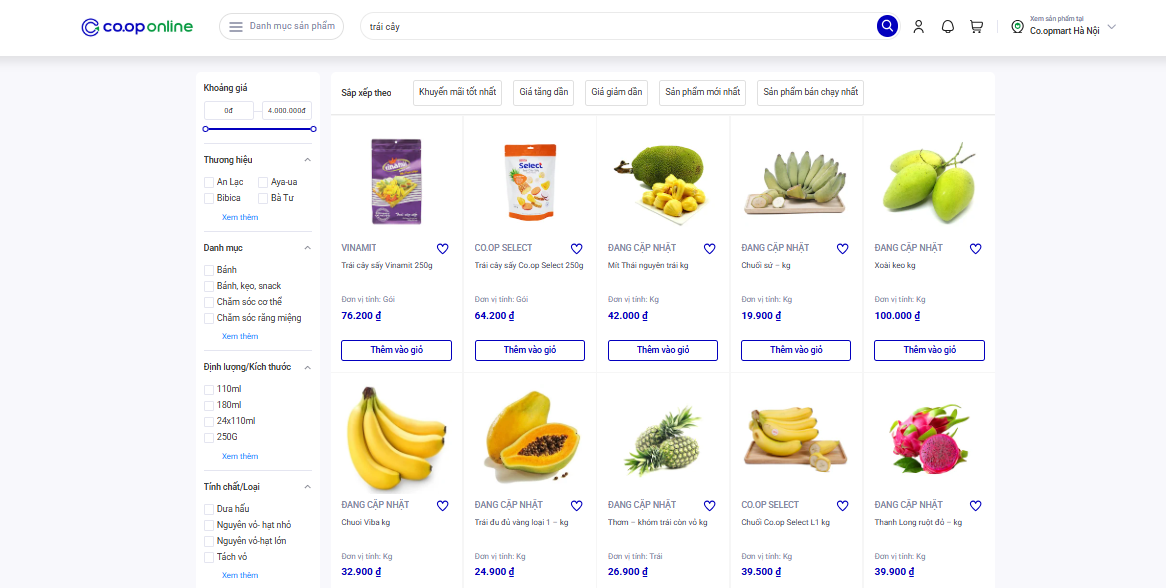
Task: Sort by Giá tăng dần
Action: pyautogui.click(x=543, y=92)
